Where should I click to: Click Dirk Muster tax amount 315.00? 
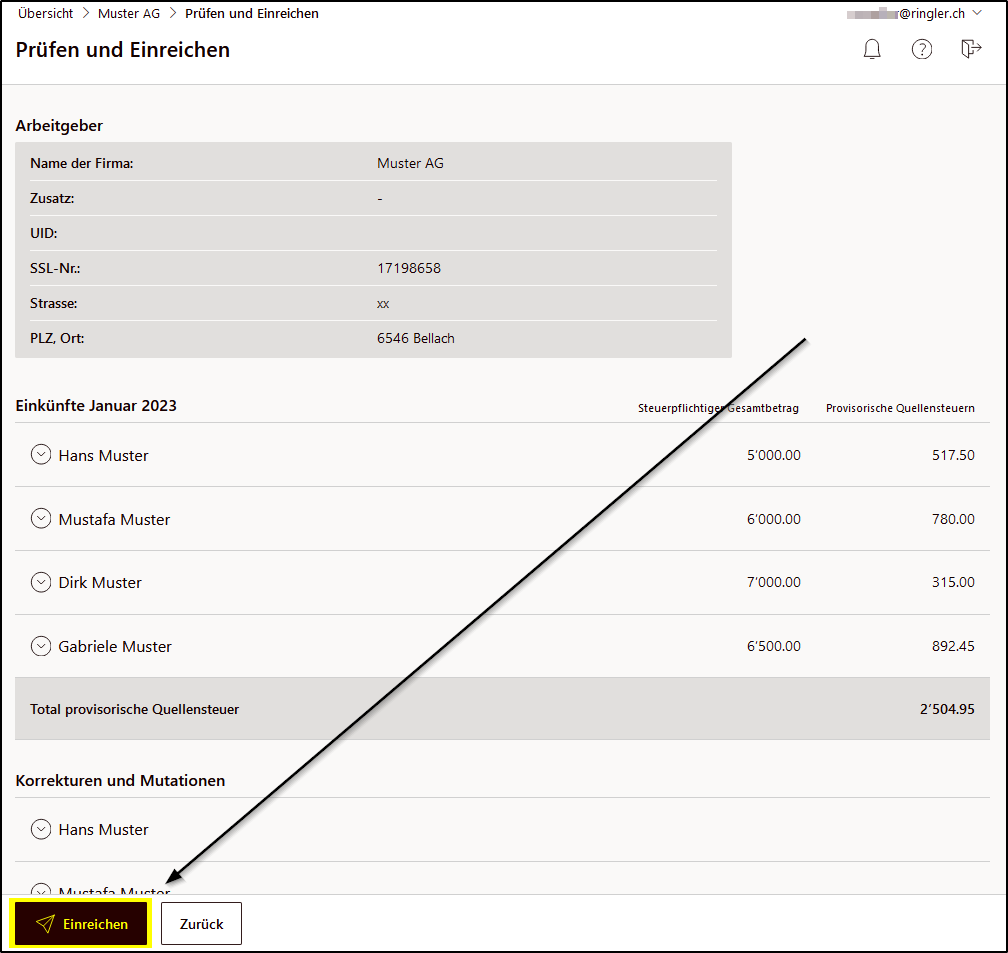[953, 582]
